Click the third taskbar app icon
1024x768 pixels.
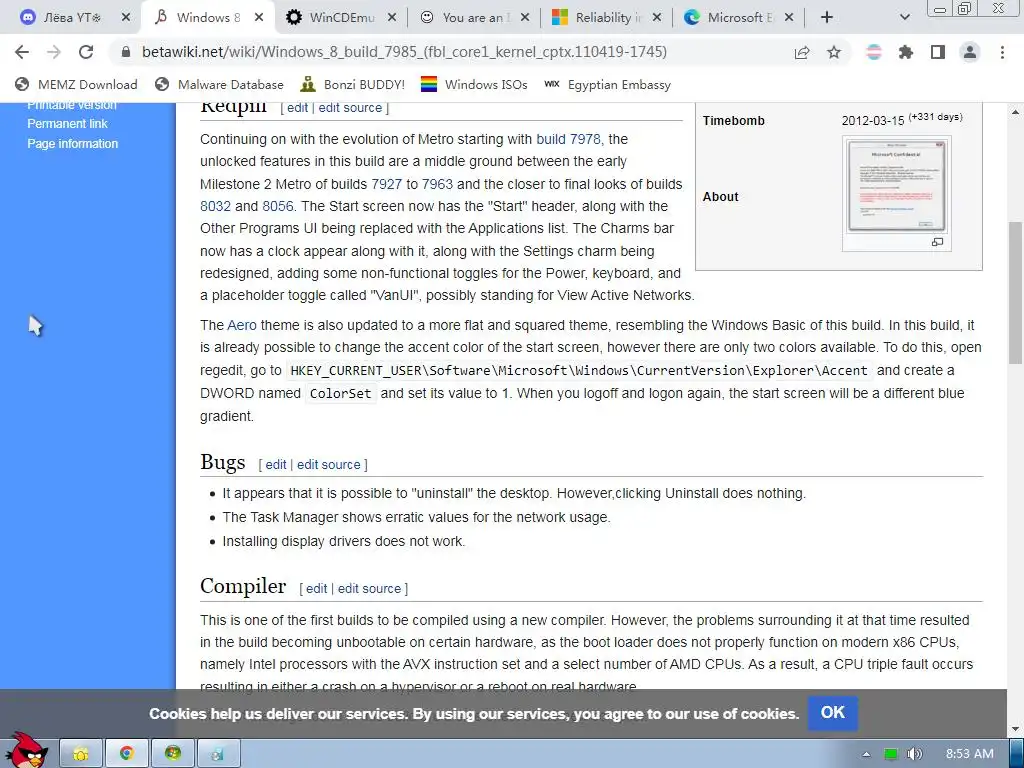(x=172, y=754)
